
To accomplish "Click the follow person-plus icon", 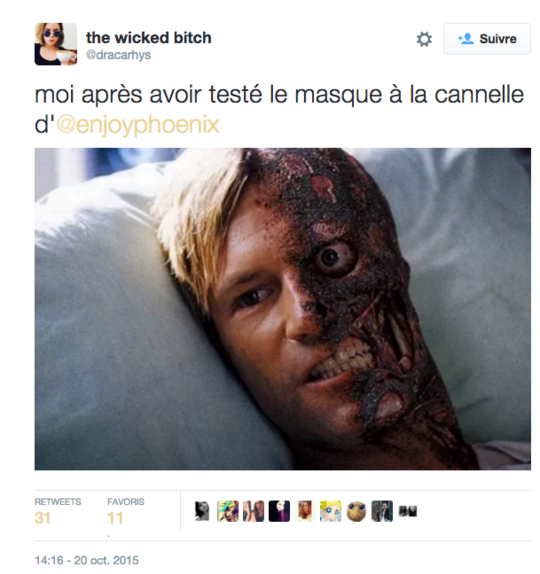I will [x=466, y=39].
